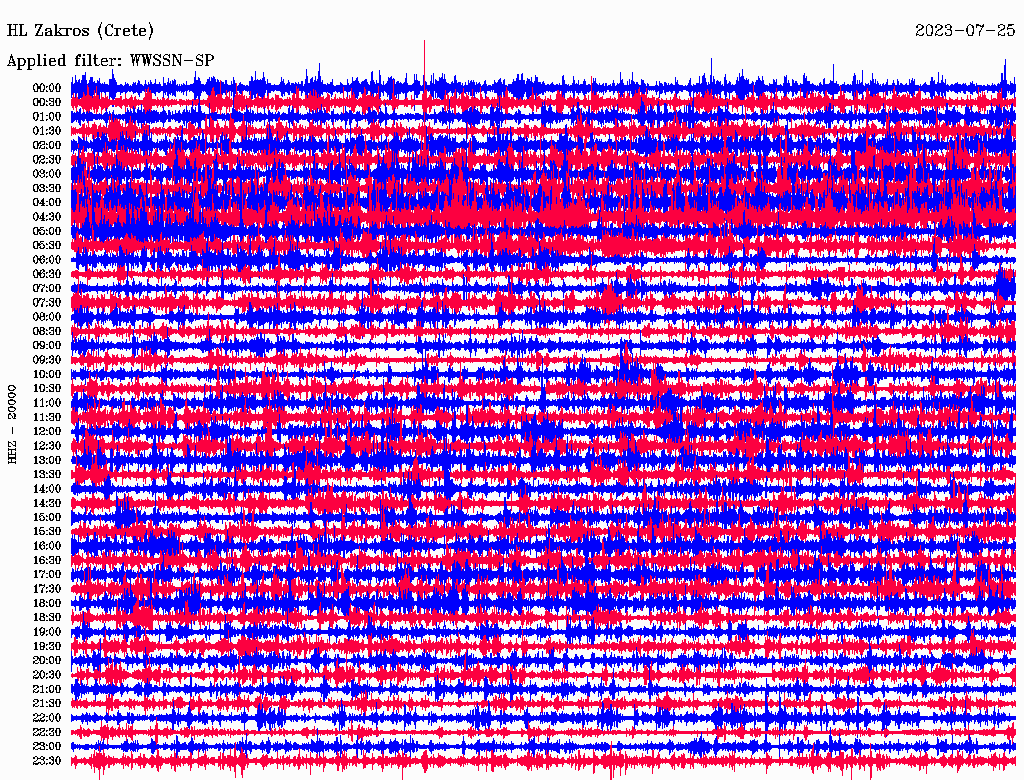The width and height of the screenshot is (1024, 780).
Task: Select the 17:00 time label
Action: [47, 574]
